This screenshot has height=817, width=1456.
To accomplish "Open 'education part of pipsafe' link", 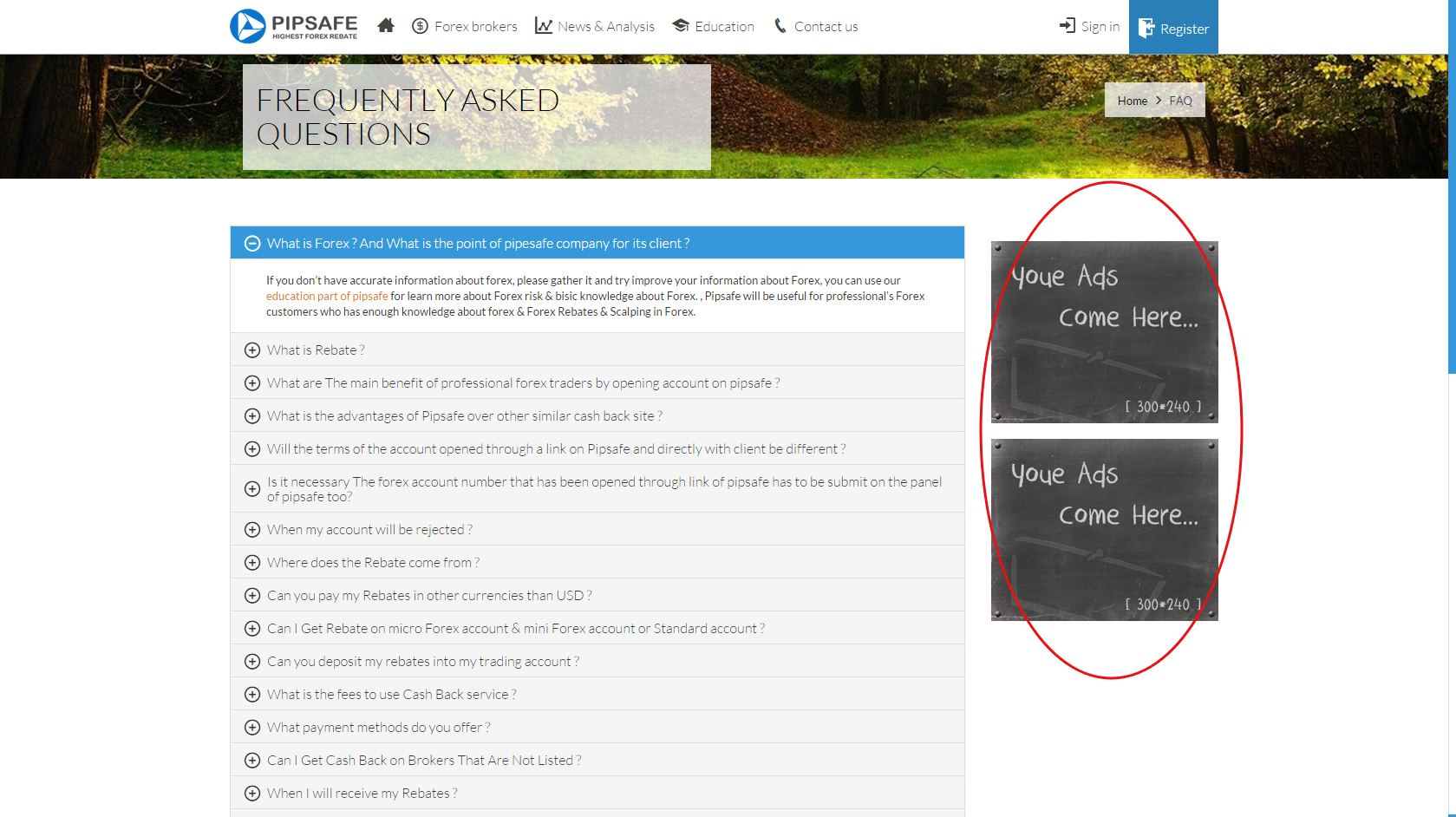I will (x=327, y=297).
